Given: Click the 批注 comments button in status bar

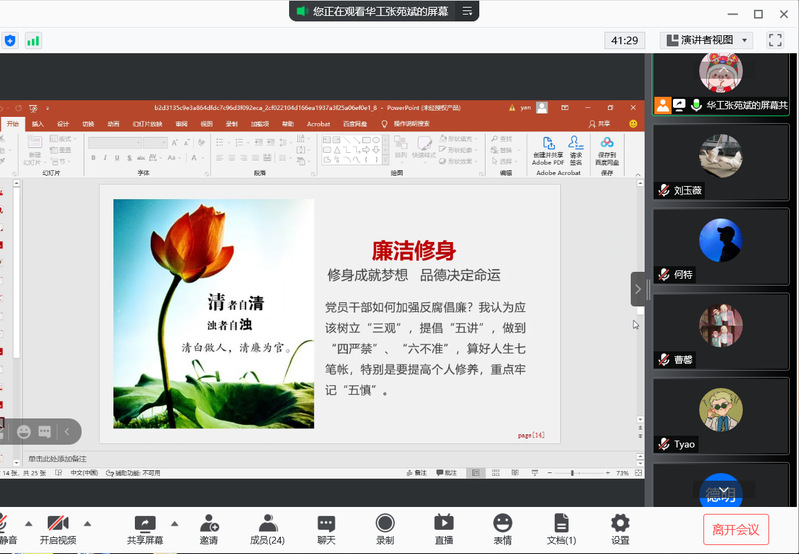Looking at the screenshot, I should tap(446, 473).
